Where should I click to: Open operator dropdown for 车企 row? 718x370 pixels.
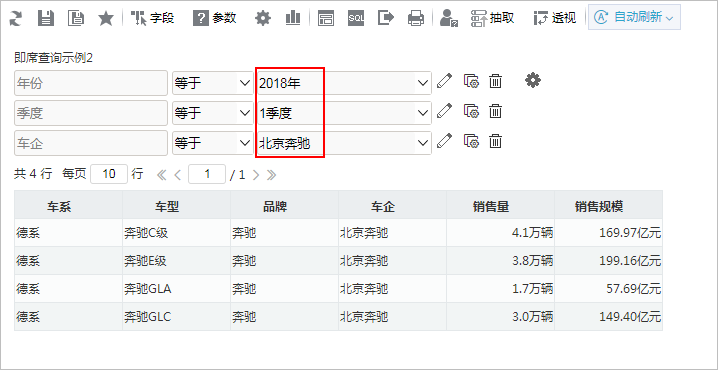coord(212,143)
